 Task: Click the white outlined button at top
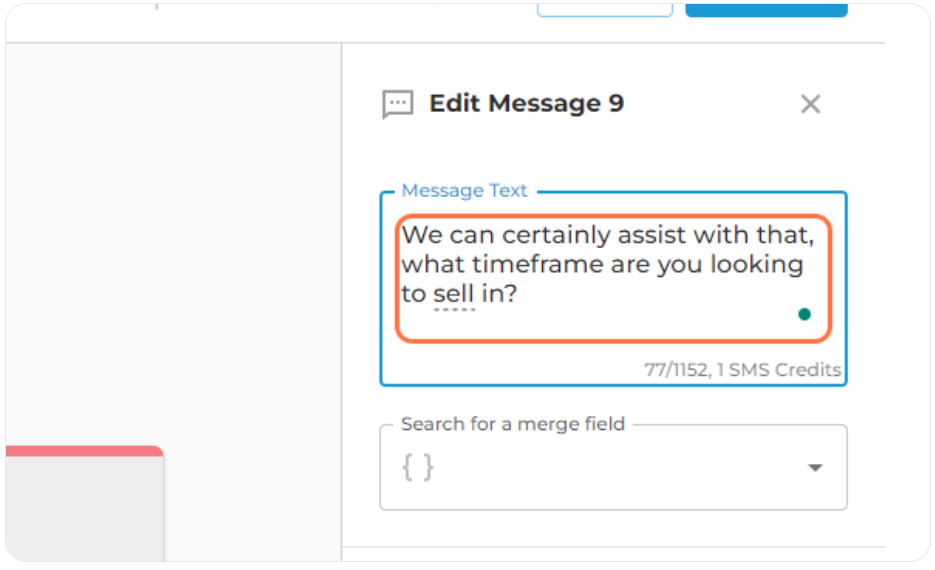tap(605, 10)
